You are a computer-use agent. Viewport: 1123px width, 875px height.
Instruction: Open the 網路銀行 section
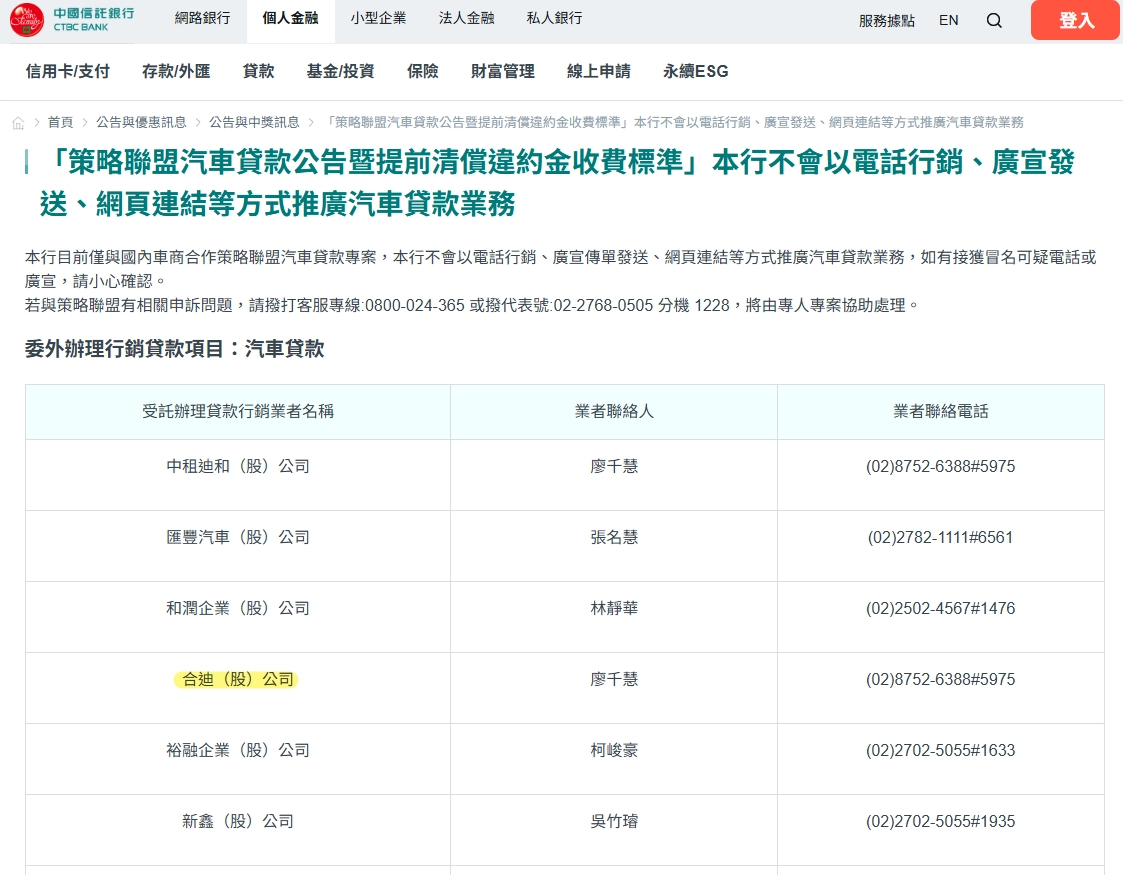pyautogui.click(x=203, y=18)
